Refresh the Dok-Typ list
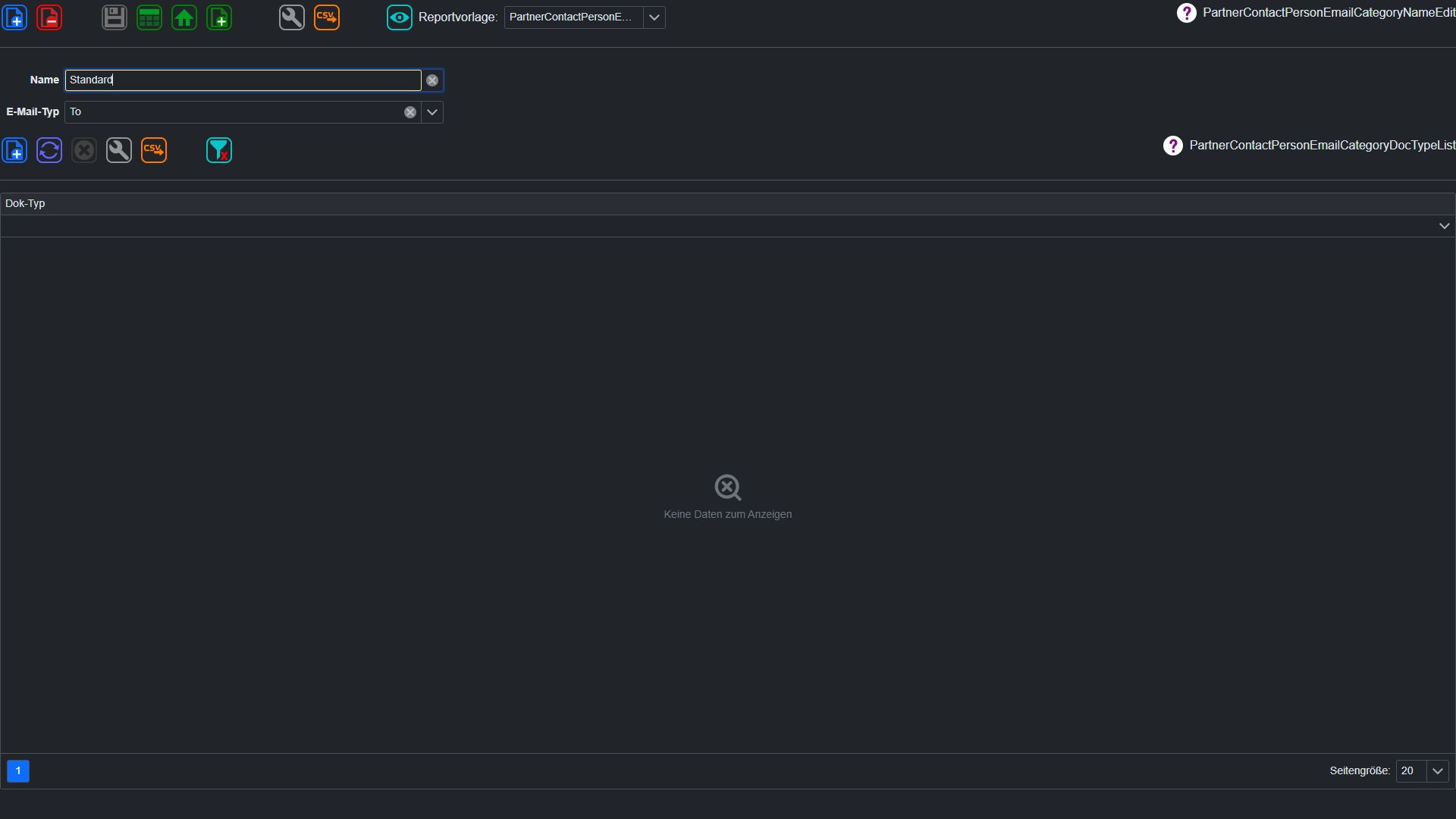 coord(49,150)
